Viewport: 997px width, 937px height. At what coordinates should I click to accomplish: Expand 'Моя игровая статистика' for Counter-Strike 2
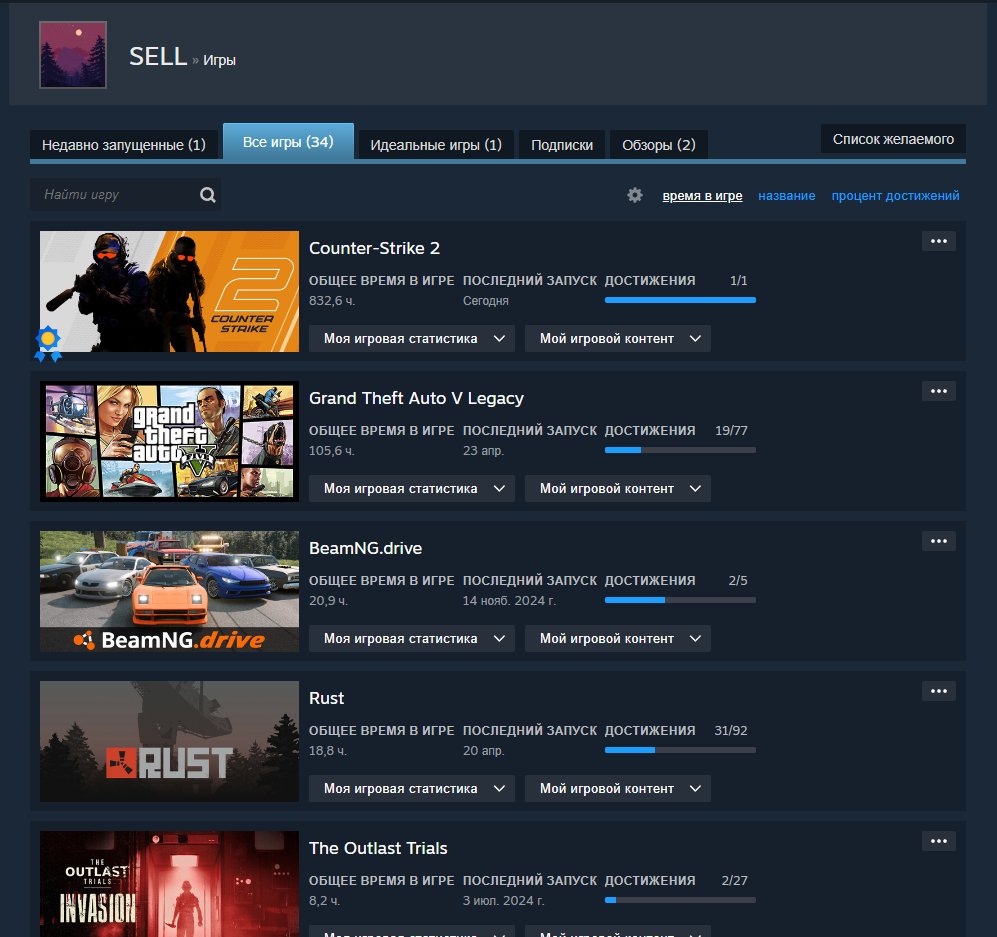pyautogui.click(x=411, y=339)
